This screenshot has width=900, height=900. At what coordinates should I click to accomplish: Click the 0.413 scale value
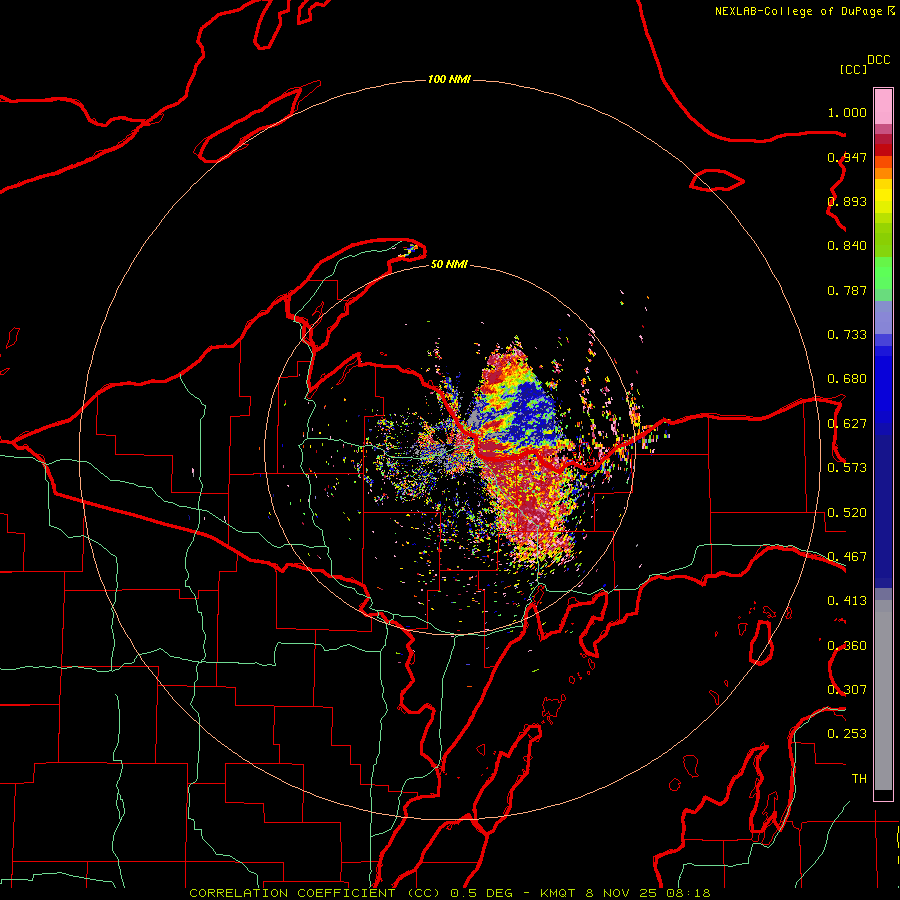click(x=847, y=601)
